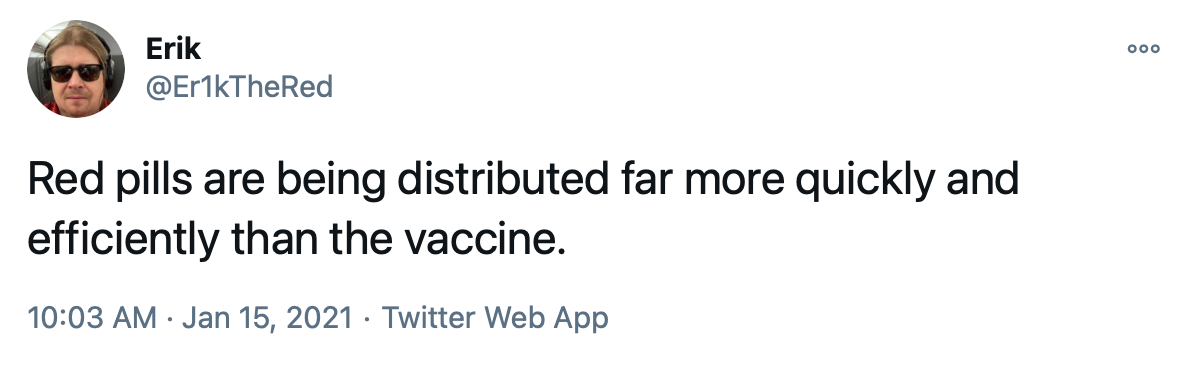1188x366 pixels.
Task: Click the word 'Web' in source label
Action: click(514, 317)
